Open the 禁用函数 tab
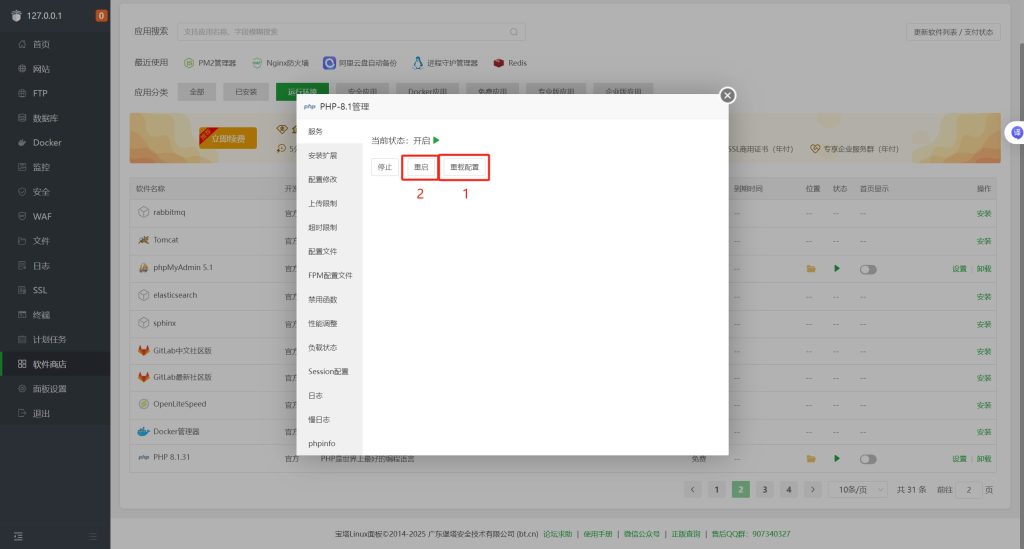 (329, 300)
